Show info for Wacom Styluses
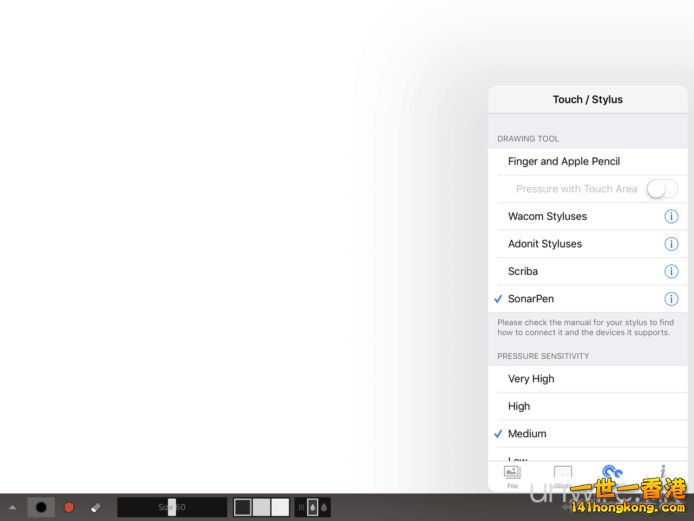 671,216
